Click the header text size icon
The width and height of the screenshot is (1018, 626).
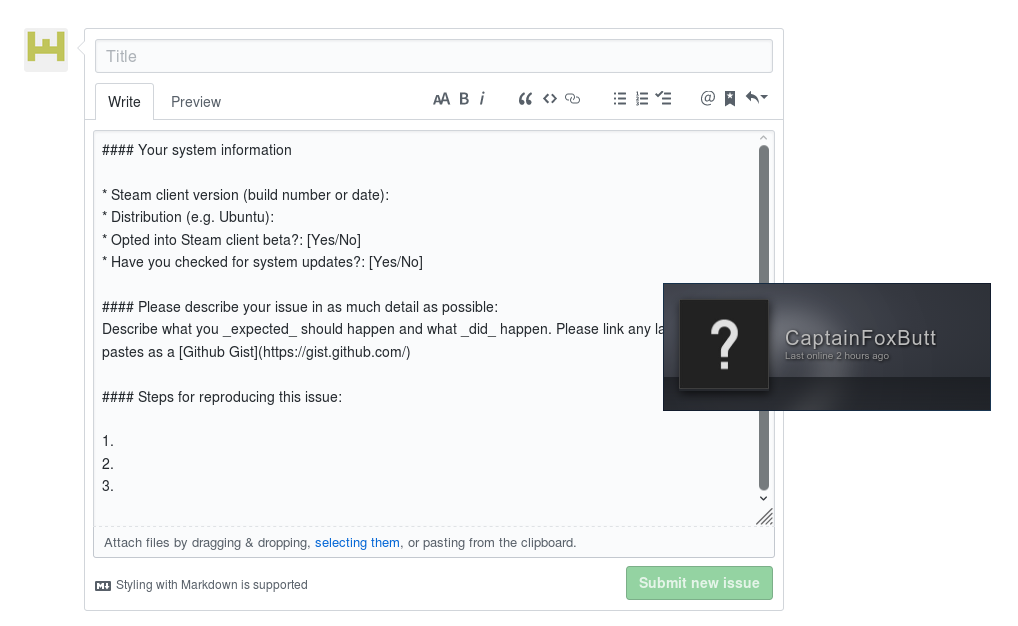pos(441,99)
